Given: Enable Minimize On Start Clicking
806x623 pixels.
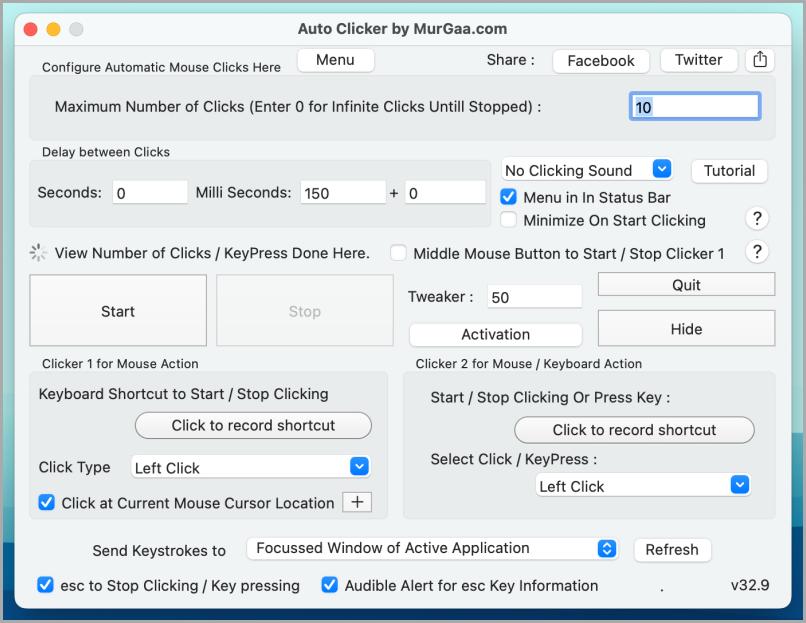Looking at the screenshot, I should pos(508,219).
